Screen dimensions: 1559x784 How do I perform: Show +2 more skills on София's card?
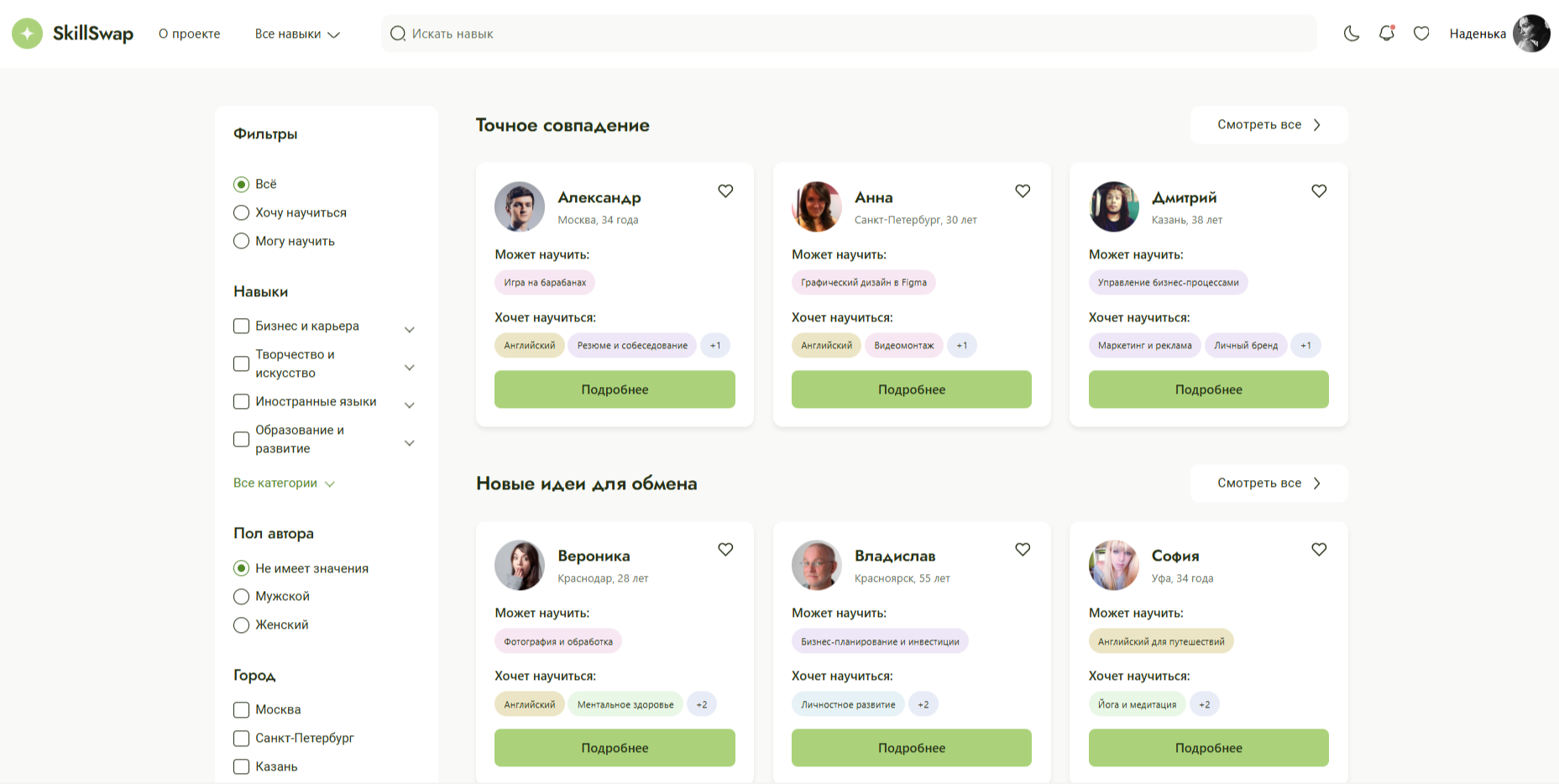(1204, 704)
